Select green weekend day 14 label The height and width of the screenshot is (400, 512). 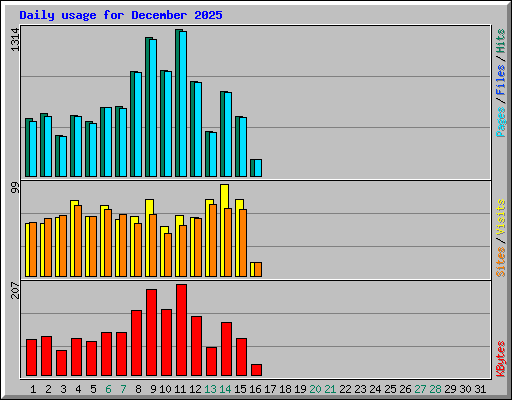pos(225,389)
